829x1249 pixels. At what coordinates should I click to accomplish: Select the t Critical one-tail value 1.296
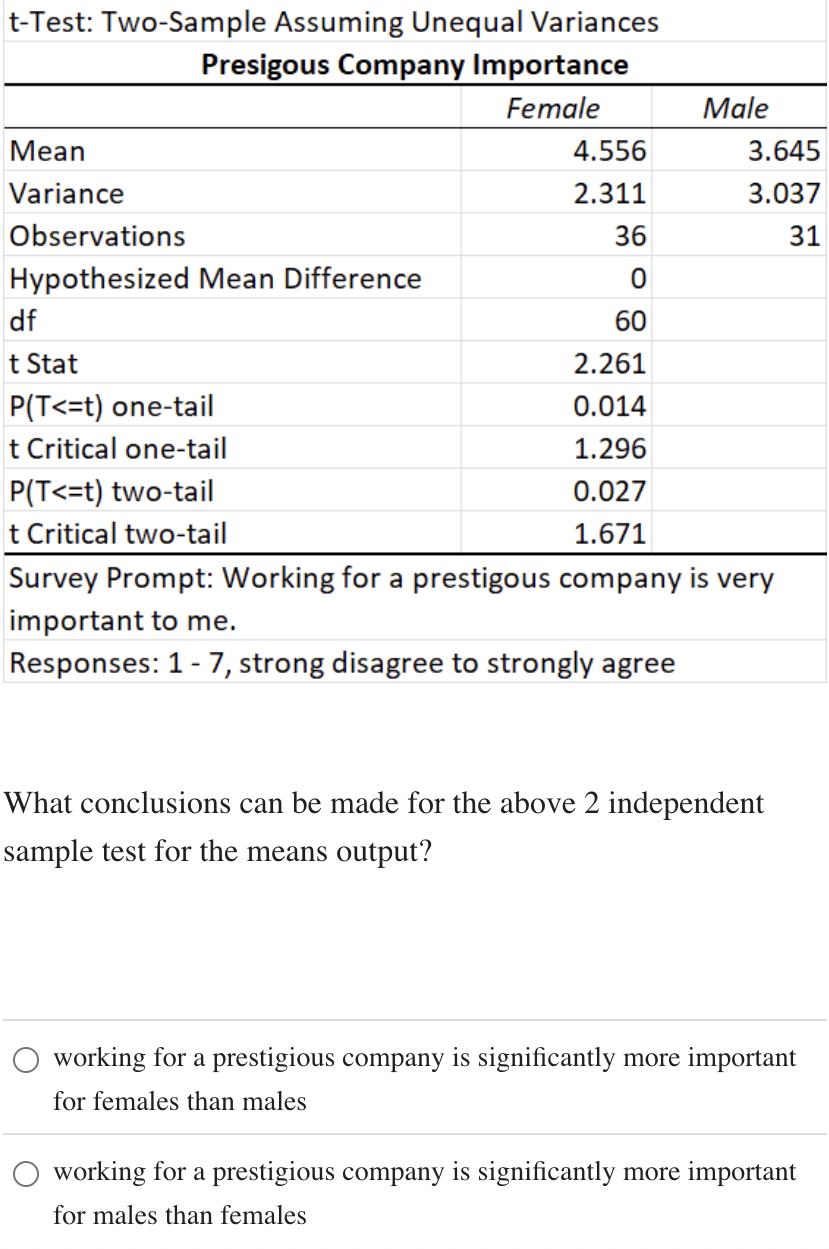click(x=609, y=449)
